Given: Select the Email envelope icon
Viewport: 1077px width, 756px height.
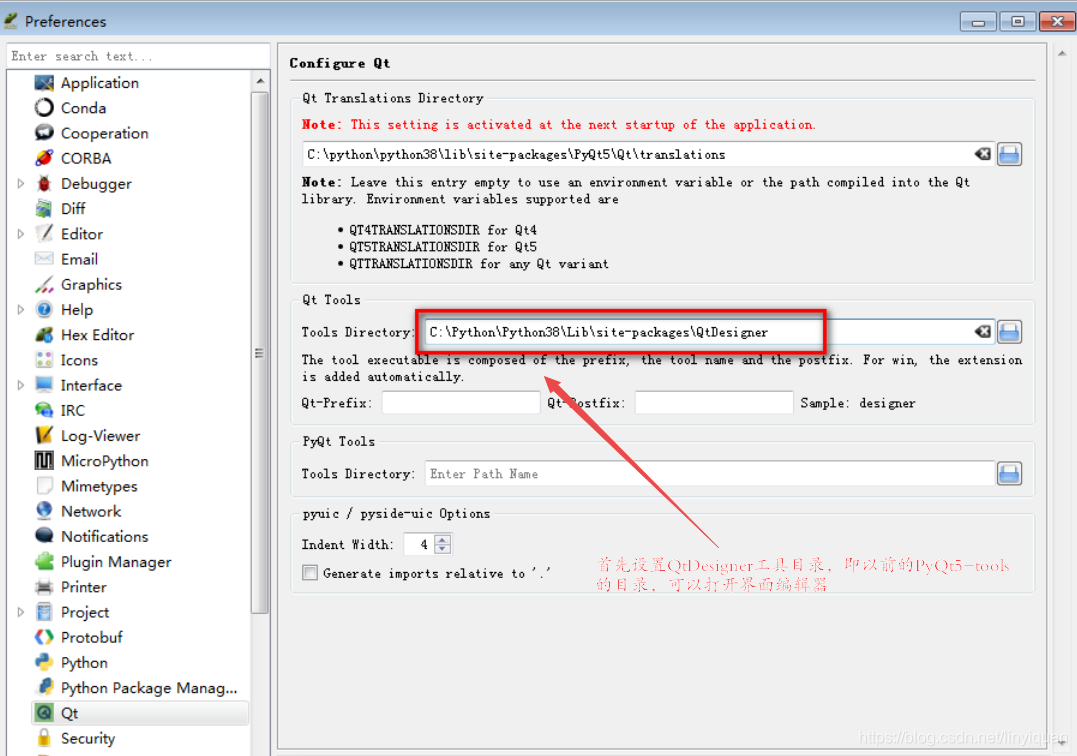Looking at the screenshot, I should coord(44,259).
